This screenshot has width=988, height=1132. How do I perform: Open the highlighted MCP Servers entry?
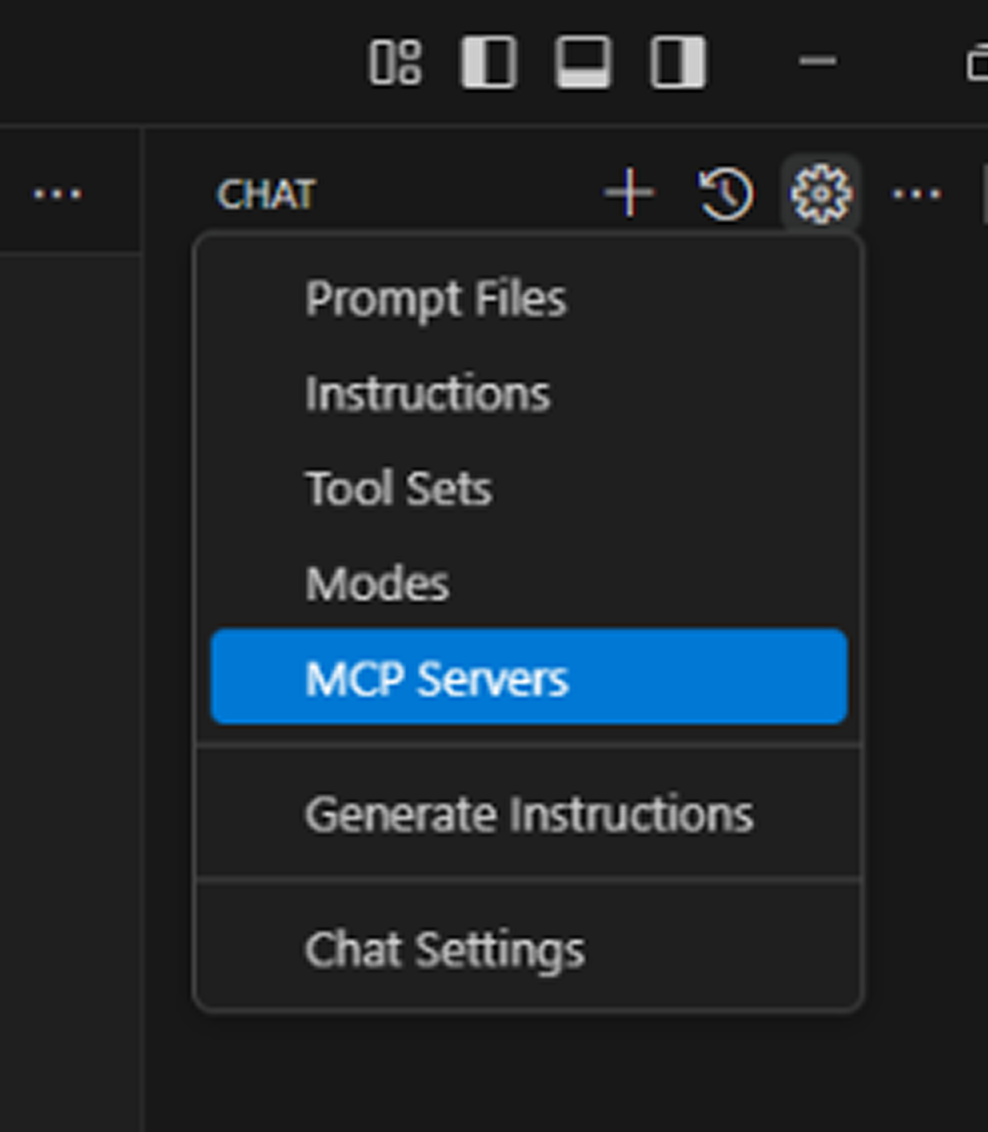coord(528,676)
